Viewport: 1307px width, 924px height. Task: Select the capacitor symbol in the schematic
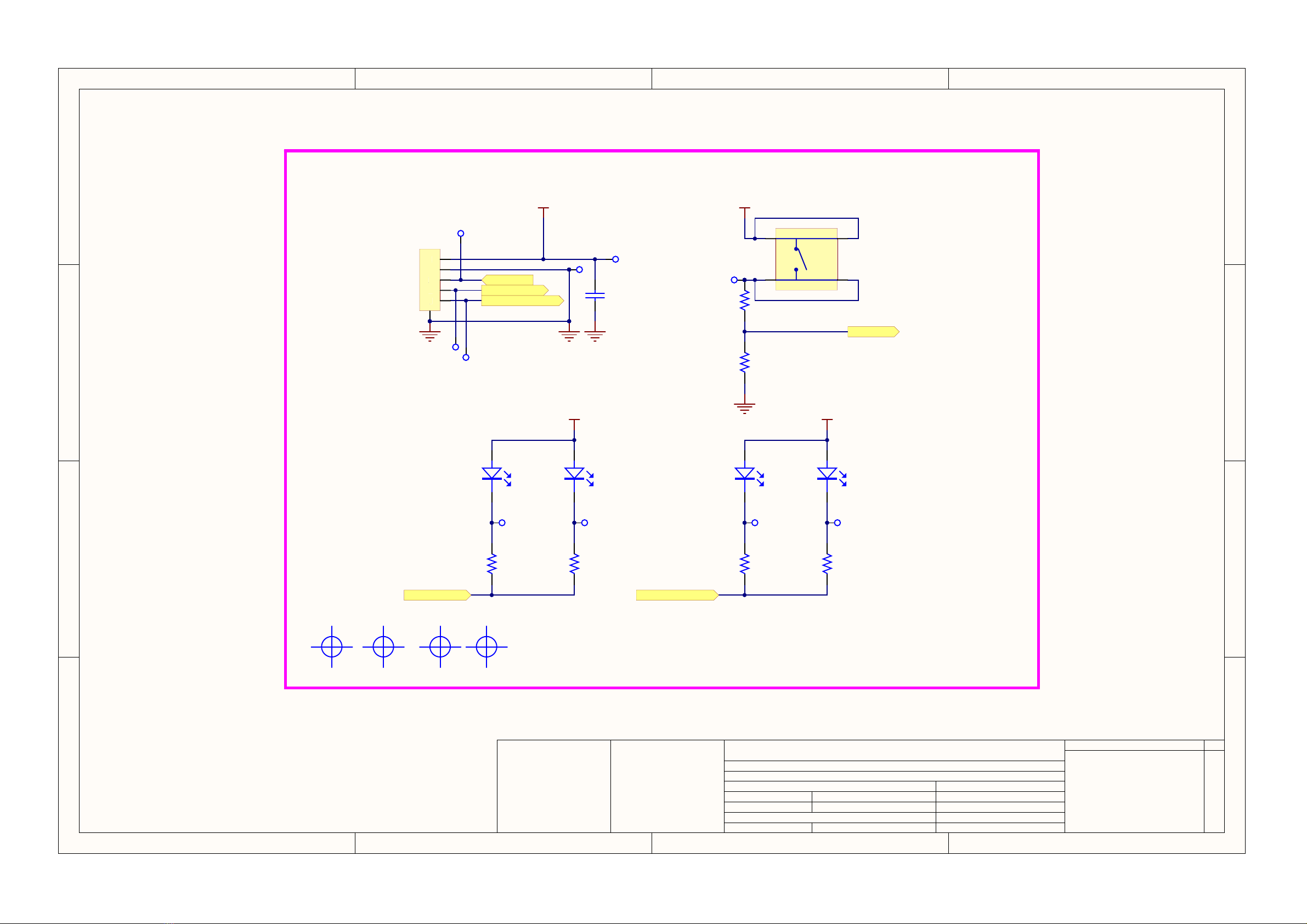pos(595,296)
